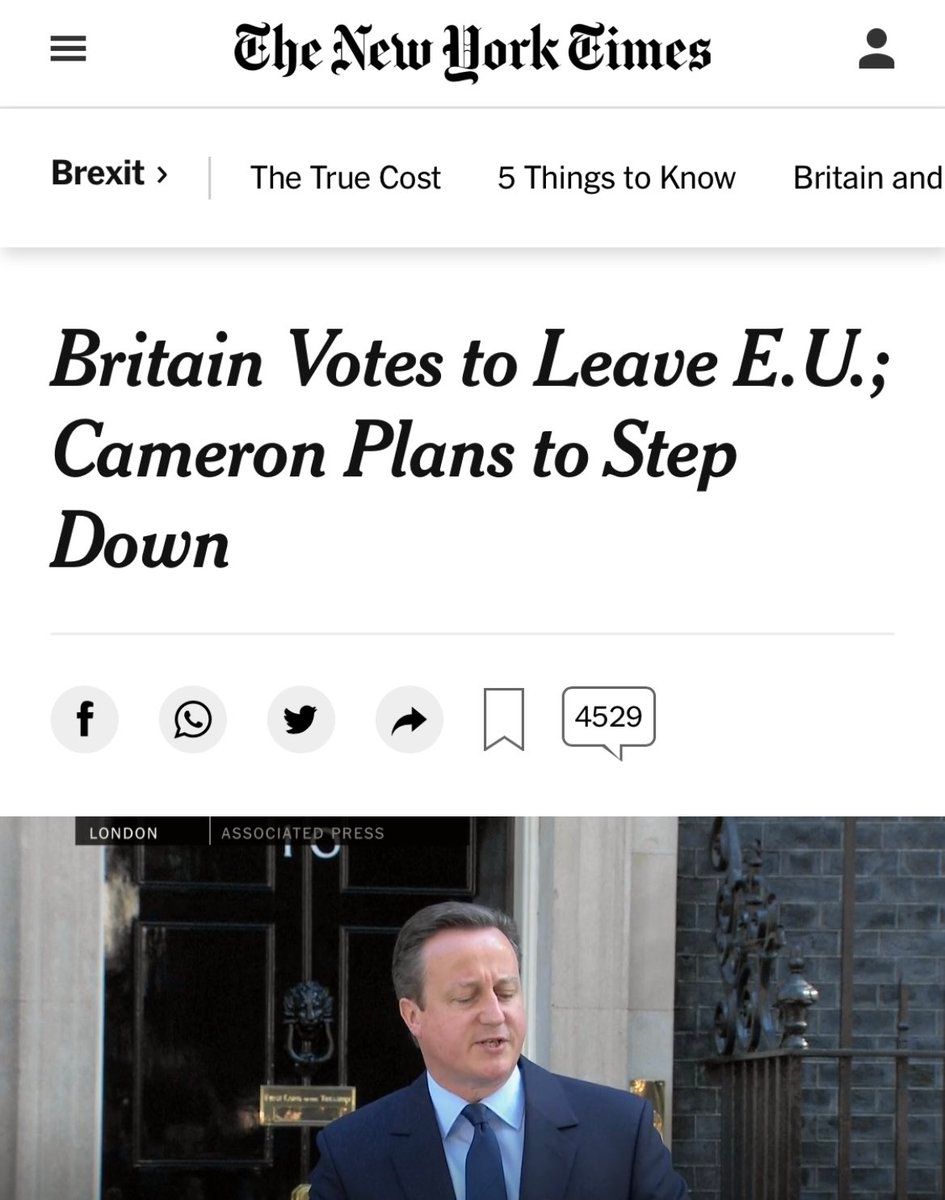
Task: Click the ASSOCIATED PRESS credit label
Action: (302, 832)
